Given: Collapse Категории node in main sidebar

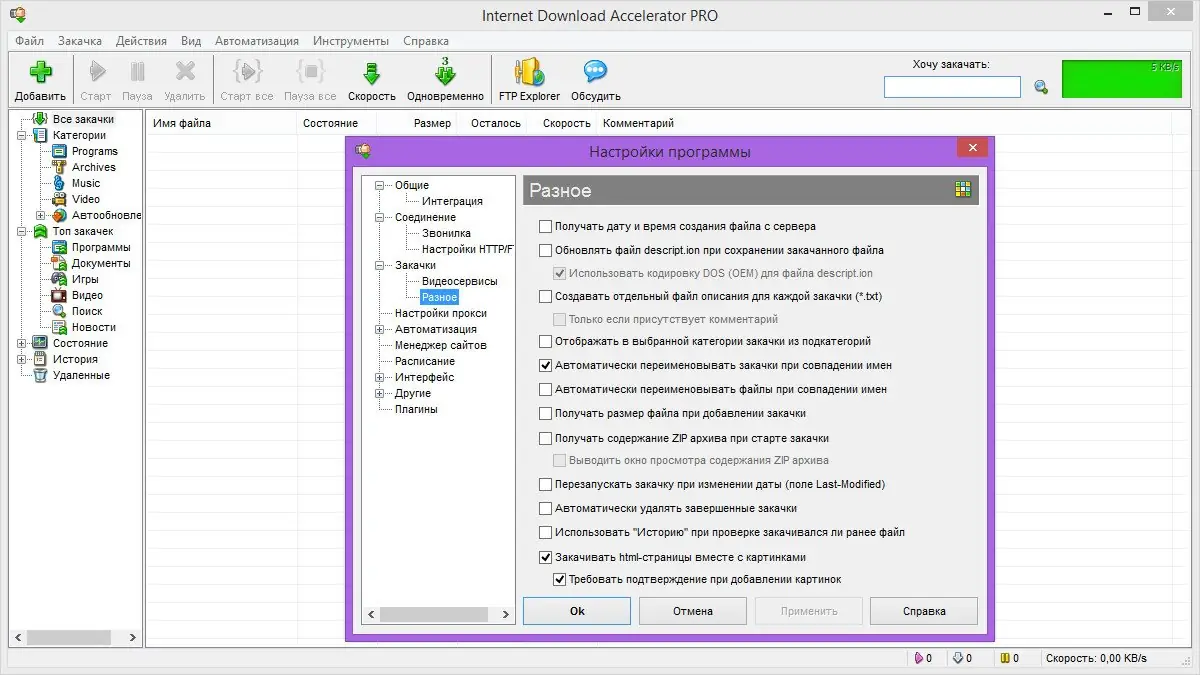Looking at the screenshot, I should click(21, 135).
